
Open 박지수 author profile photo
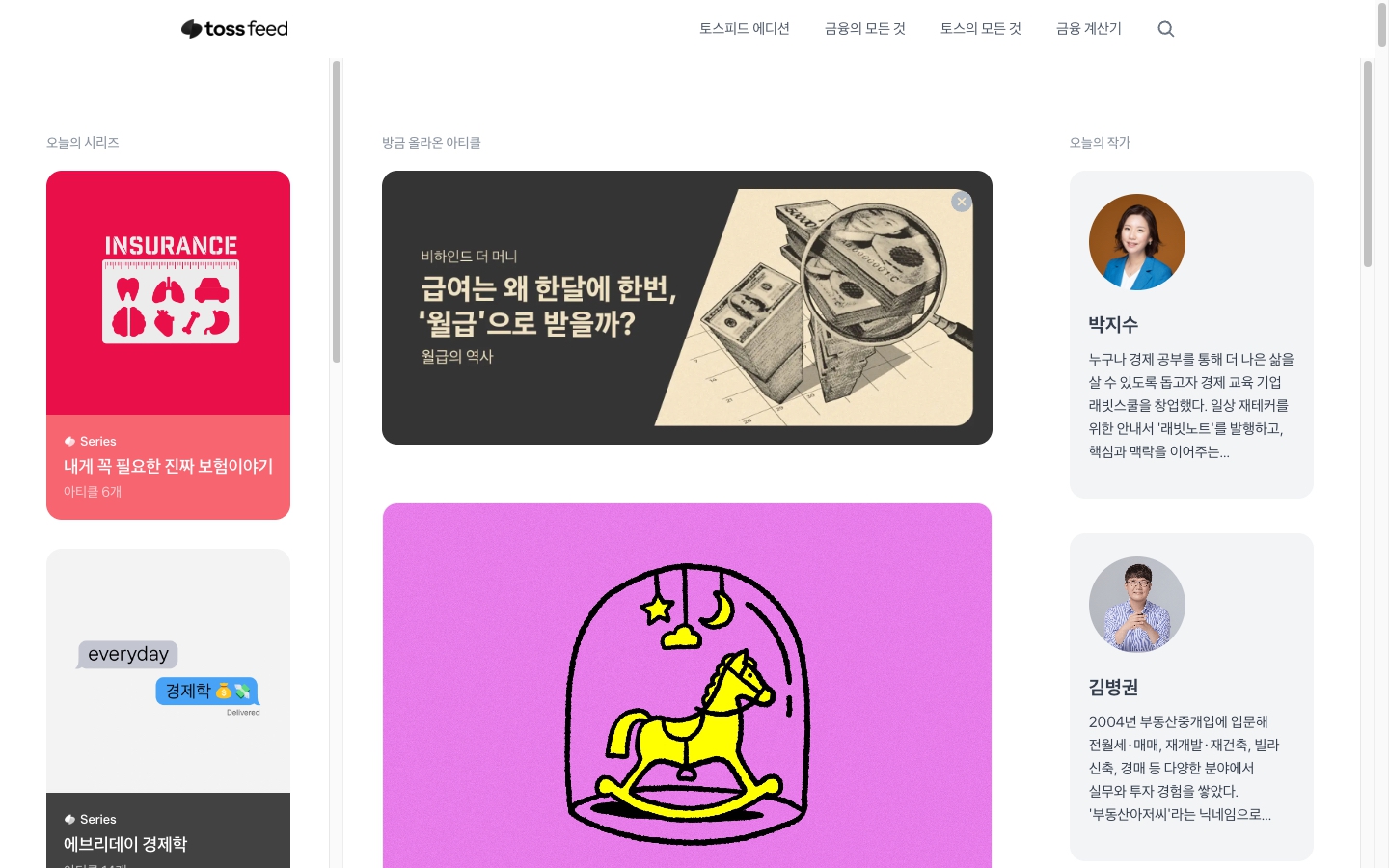point(1137,242)
